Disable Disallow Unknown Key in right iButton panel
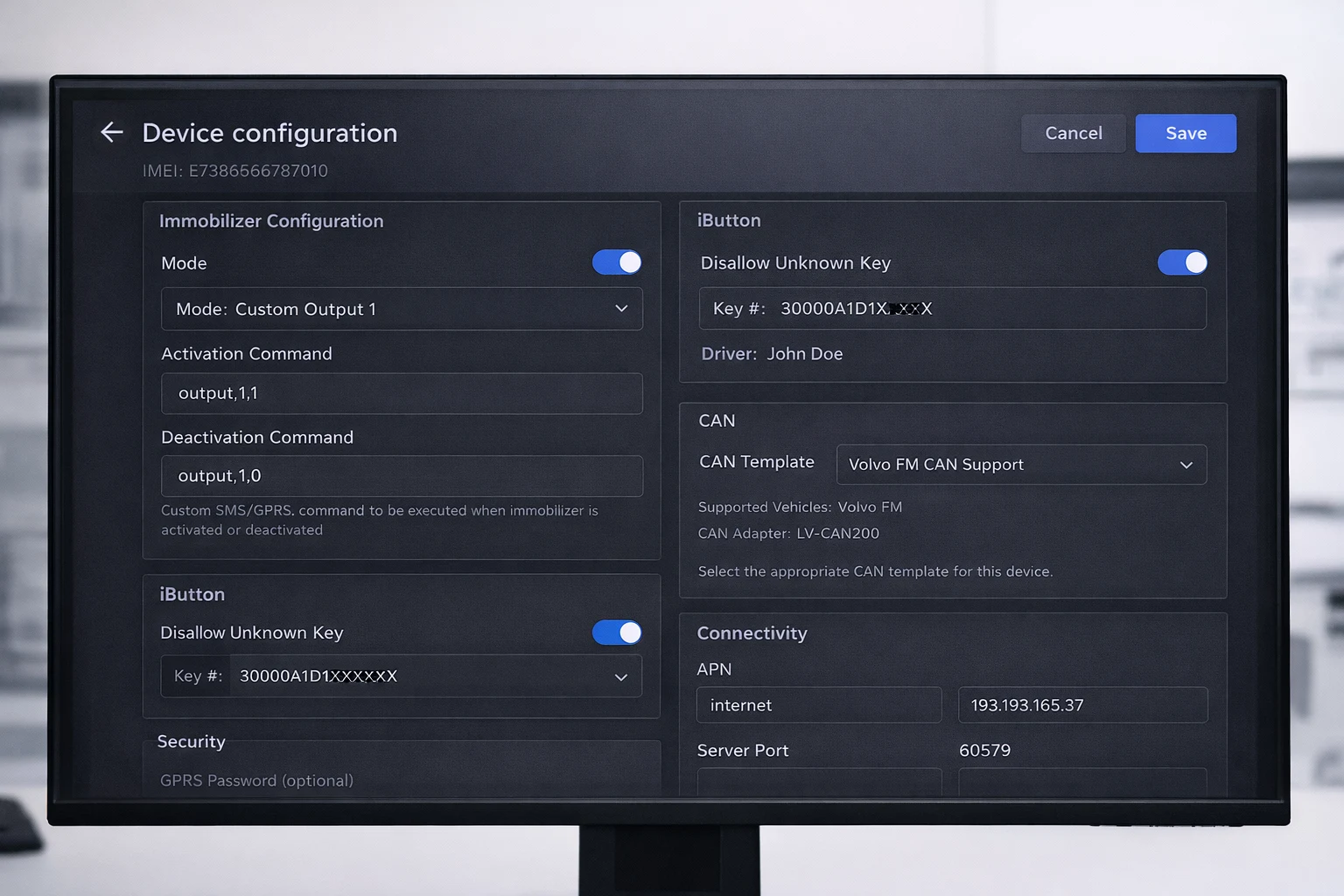Image resolution: width=1344 pixels, height=896 pixels. (x=1182, y=262)
